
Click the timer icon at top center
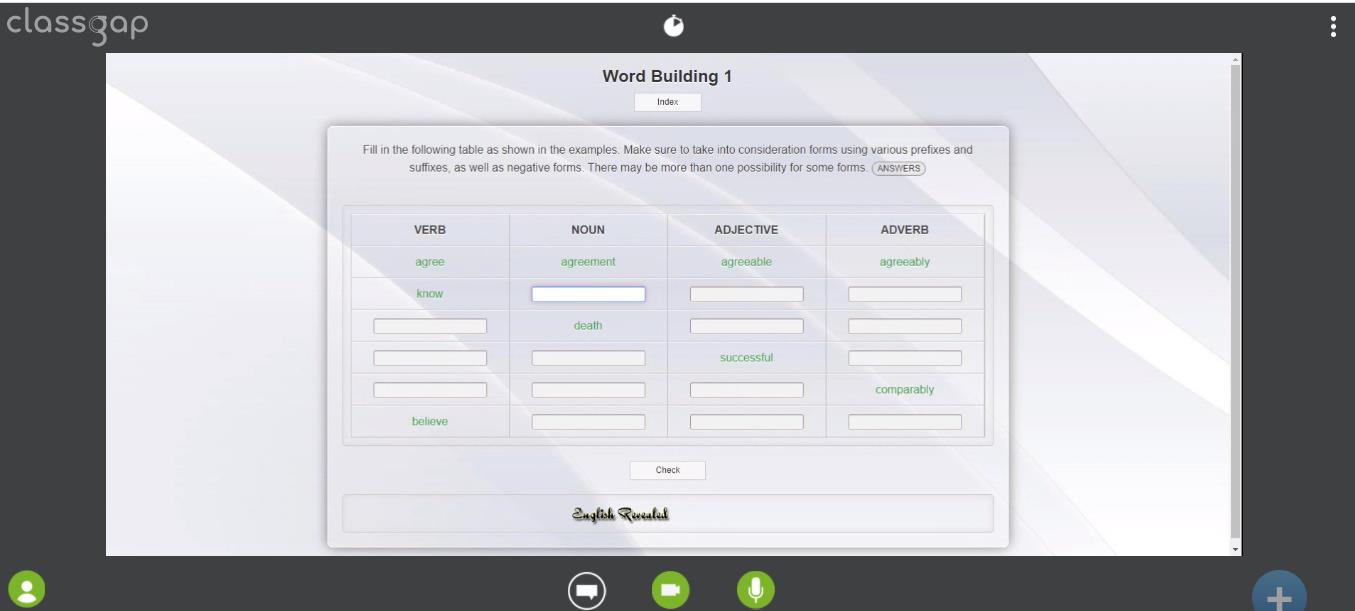(x=674, y=26)
